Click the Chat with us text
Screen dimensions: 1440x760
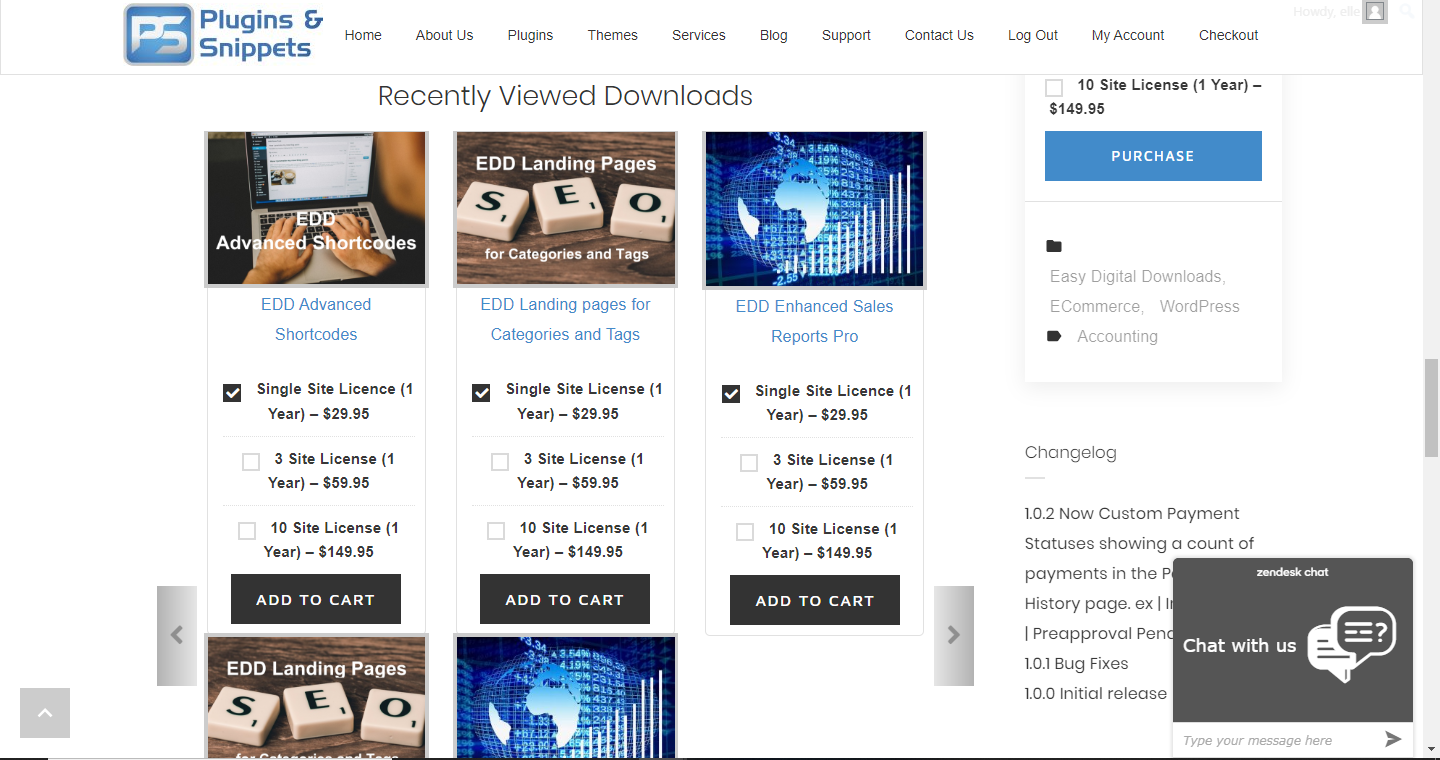pos(1239,645)
